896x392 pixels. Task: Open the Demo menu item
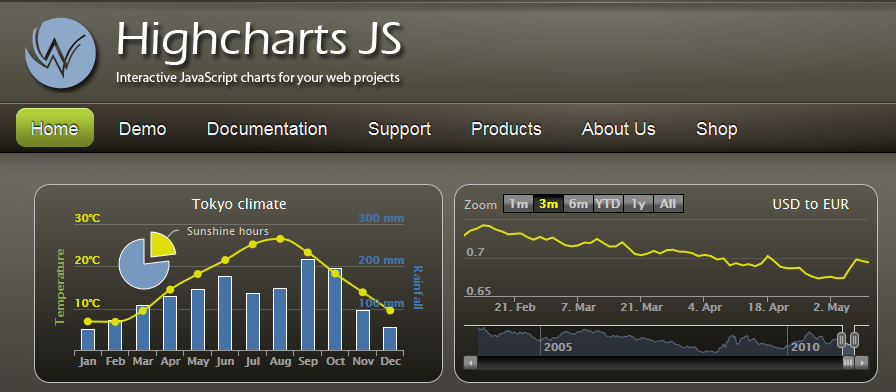point(142,129)
